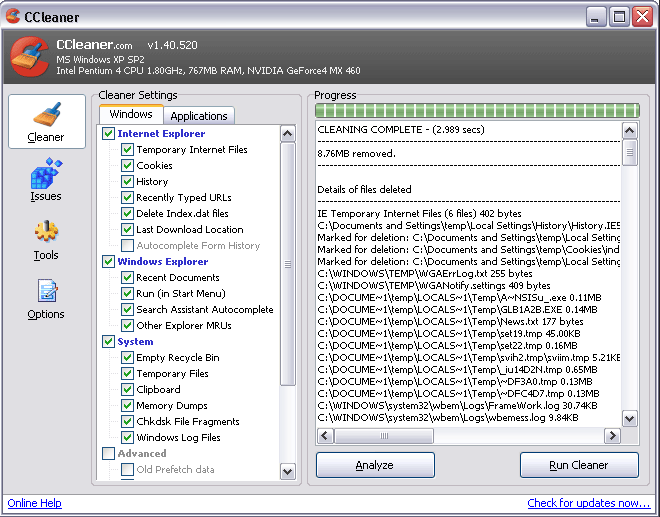The width and height of the screenshot is (660, 517).
Task: Toggle the System group checkbox
Action: click(x=109, y=341)
